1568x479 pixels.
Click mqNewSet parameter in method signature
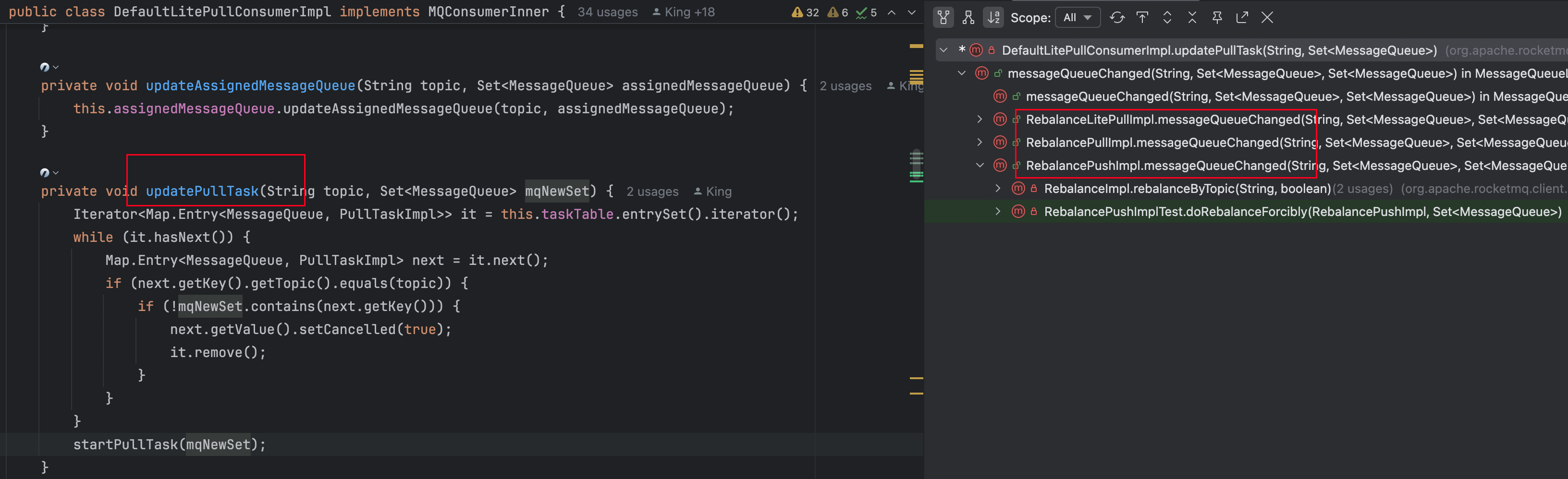tap(557, 192)
